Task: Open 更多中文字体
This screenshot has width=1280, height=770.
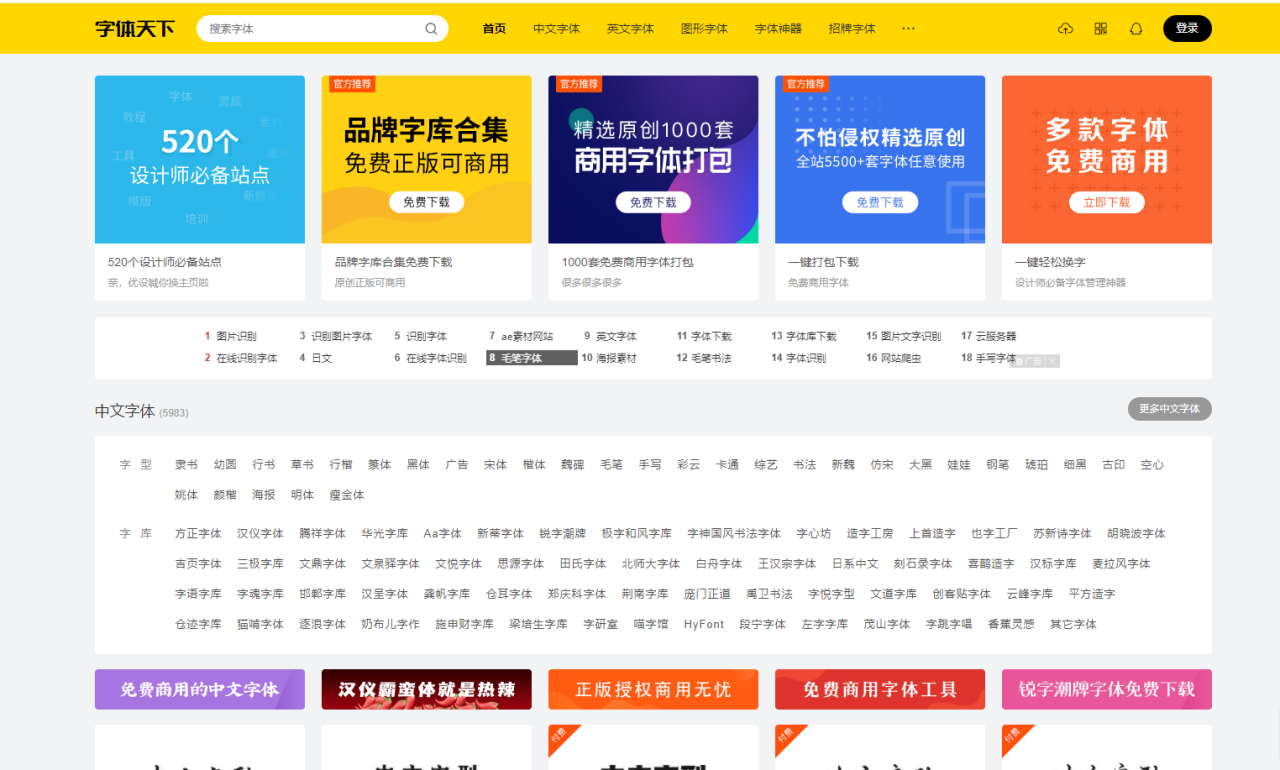Action: click(1168, 409)
